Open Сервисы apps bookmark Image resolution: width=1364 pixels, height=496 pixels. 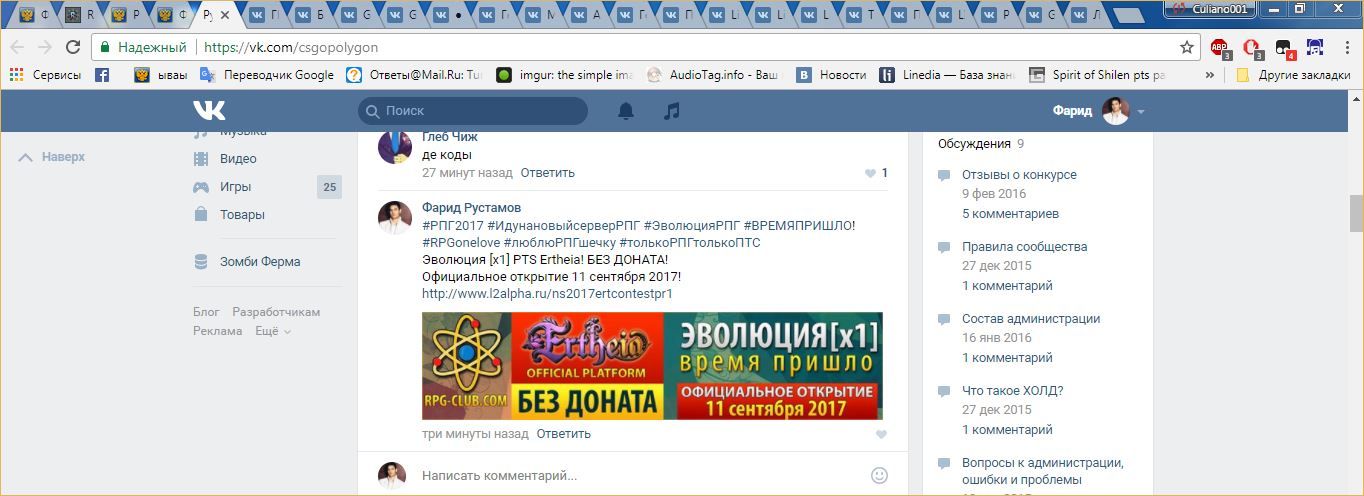point(45,75)
